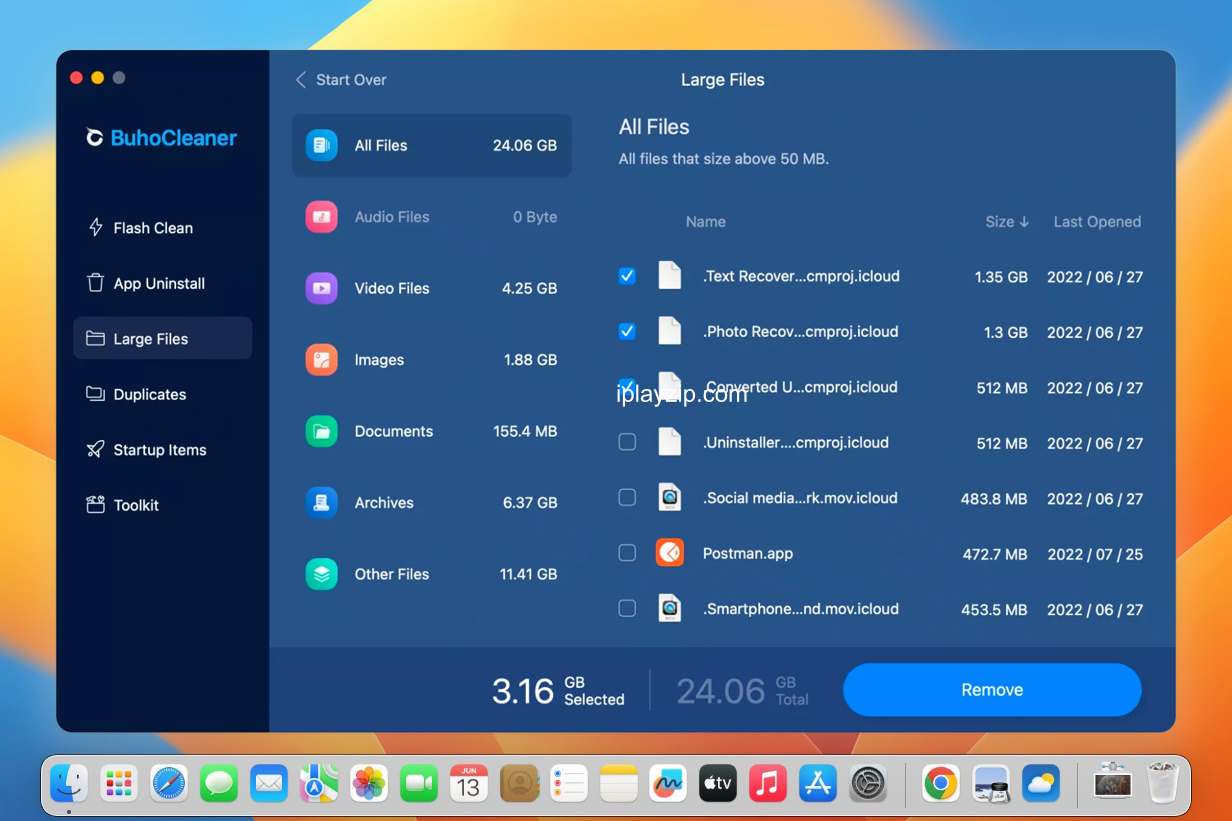1232x821 pixels.
Task: Open App Uninstall section
Action: click(x=162, y=283)
